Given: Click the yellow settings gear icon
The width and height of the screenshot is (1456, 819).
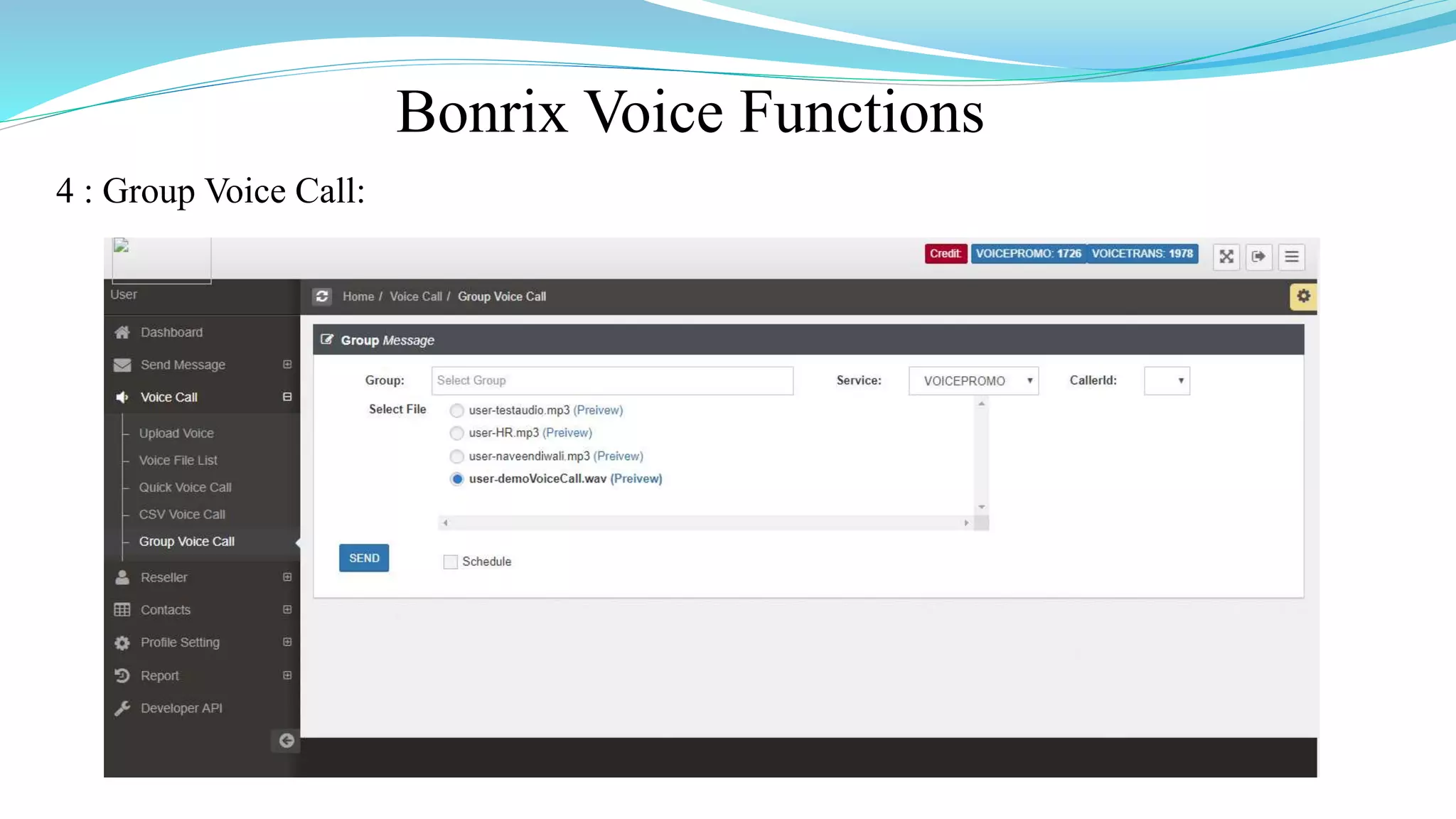Looking at the screenshot, I should (x=1303, y=296).
